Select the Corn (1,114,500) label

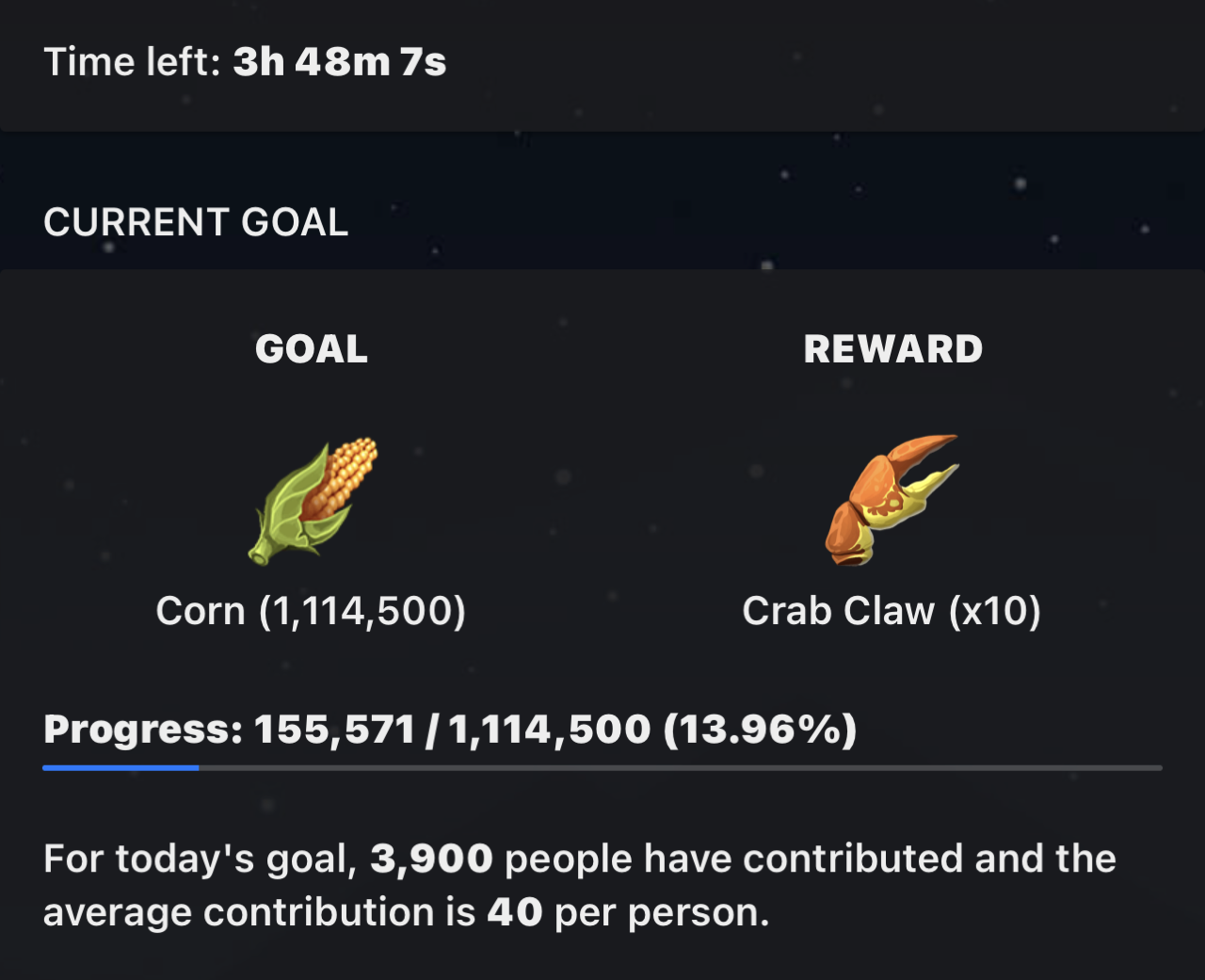point(311,611)
